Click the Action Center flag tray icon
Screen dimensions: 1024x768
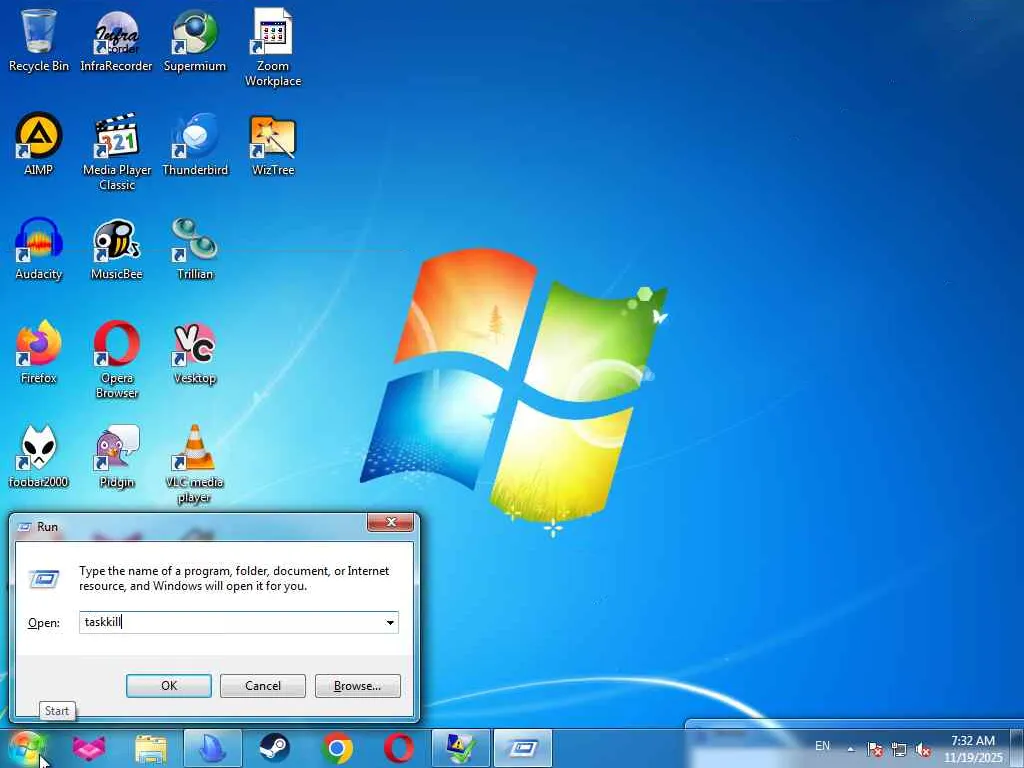click(x=875, y=749)
